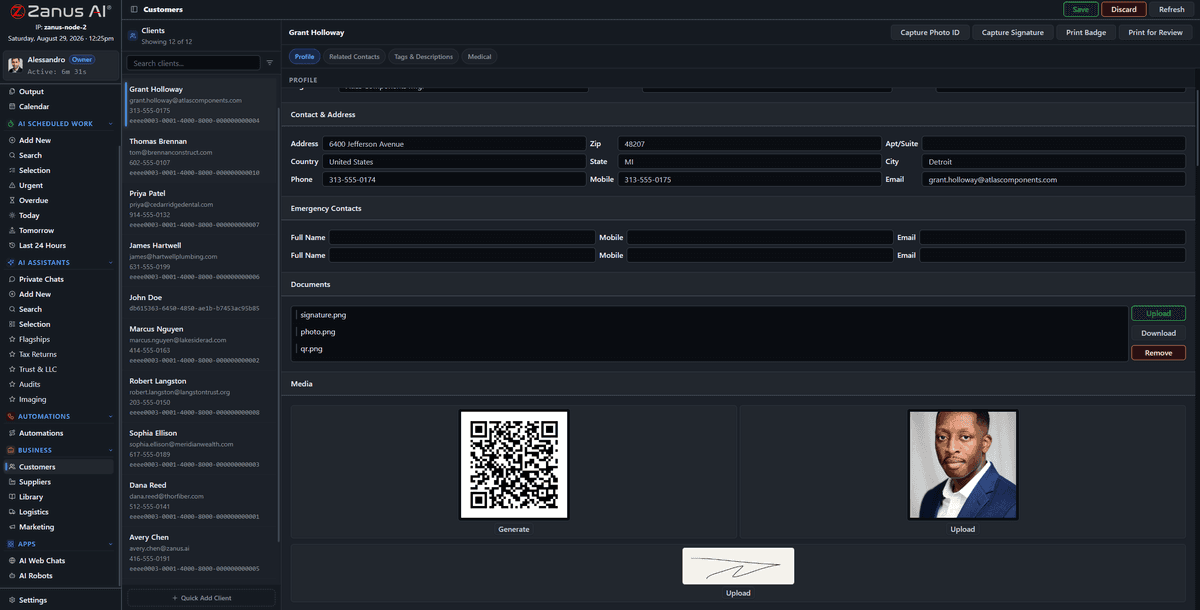Generate the QR code
1200x610 pixels.
click(x=514, y=529)
